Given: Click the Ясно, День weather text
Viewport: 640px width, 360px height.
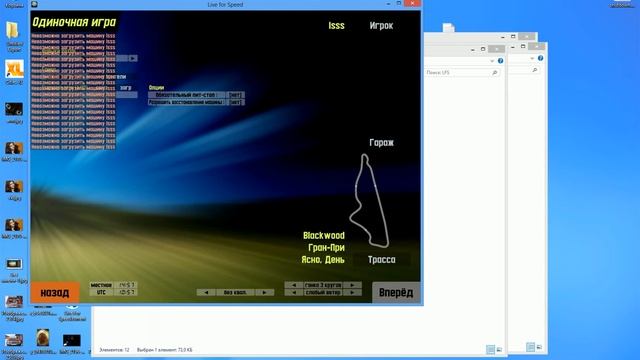Looking at the screenshot, I should (x=322, y=260).
